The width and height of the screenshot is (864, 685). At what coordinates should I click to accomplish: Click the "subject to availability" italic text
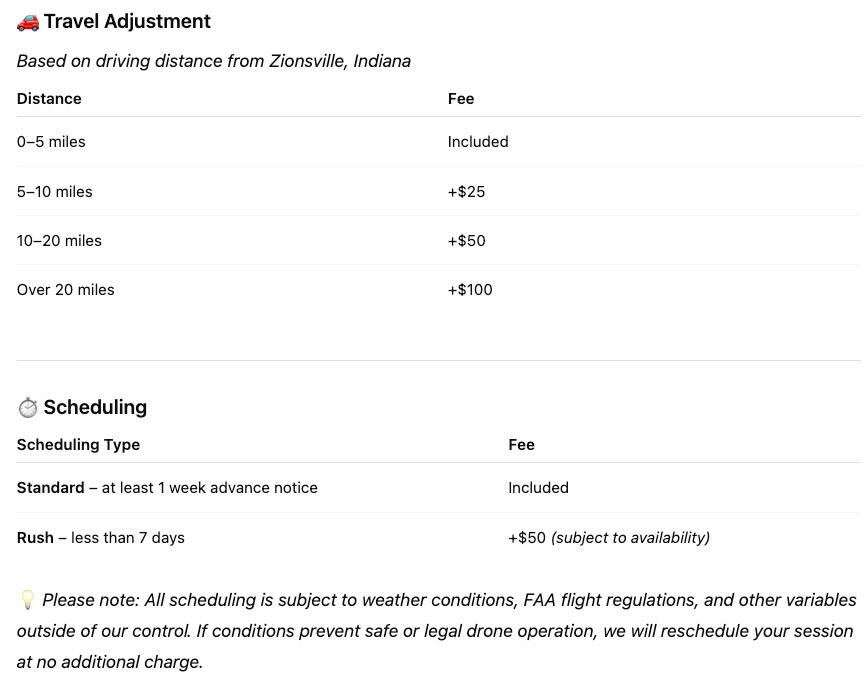[x=630, y=538]
